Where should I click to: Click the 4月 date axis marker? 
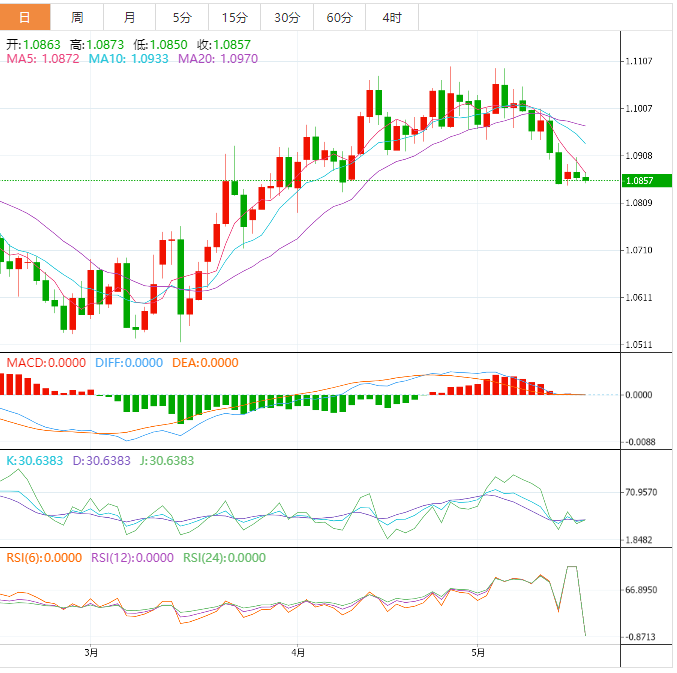click(x=297, y=653)
